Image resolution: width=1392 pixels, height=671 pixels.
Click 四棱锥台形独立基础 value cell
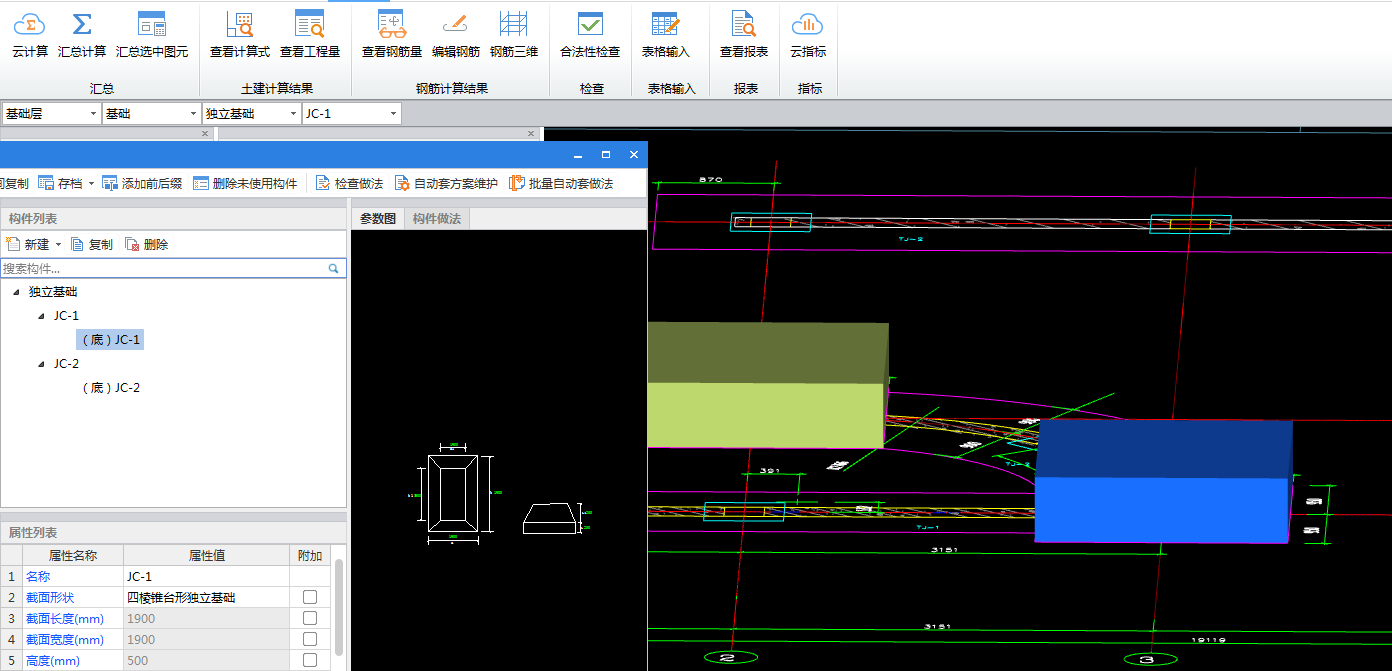click(x=206, y=597)
